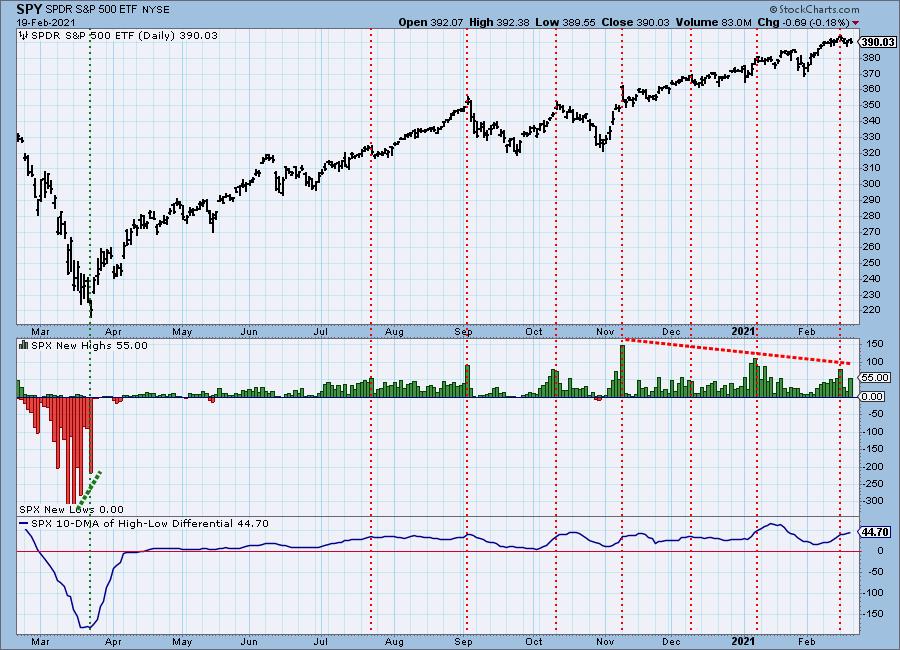
Task: Select the Low 389.55 value
Action: point(565,22)
